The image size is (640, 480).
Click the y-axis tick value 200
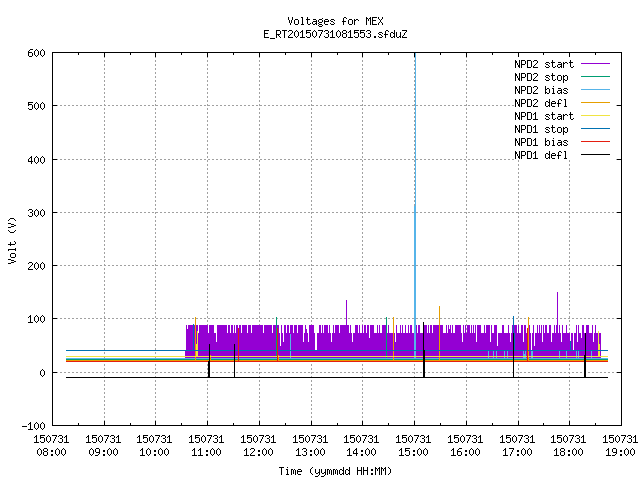point(36,266)
